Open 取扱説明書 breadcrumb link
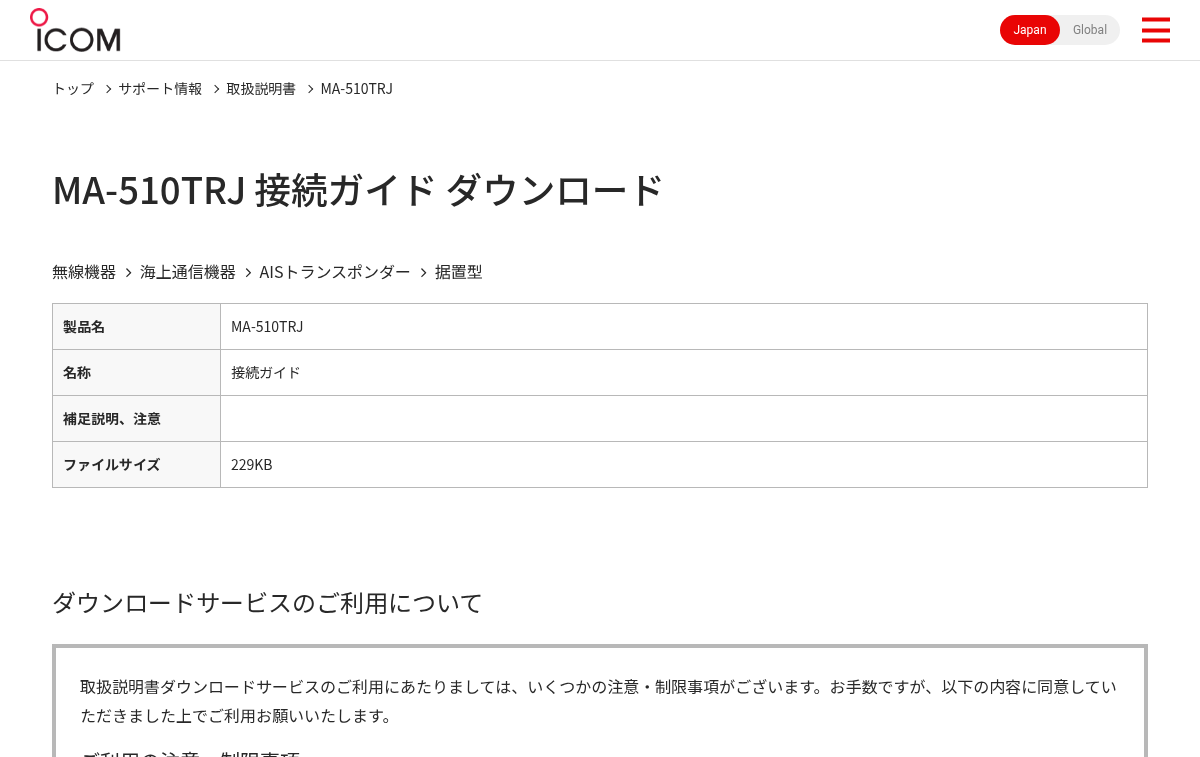This screenshot has height=757, width=1200. 261,89
